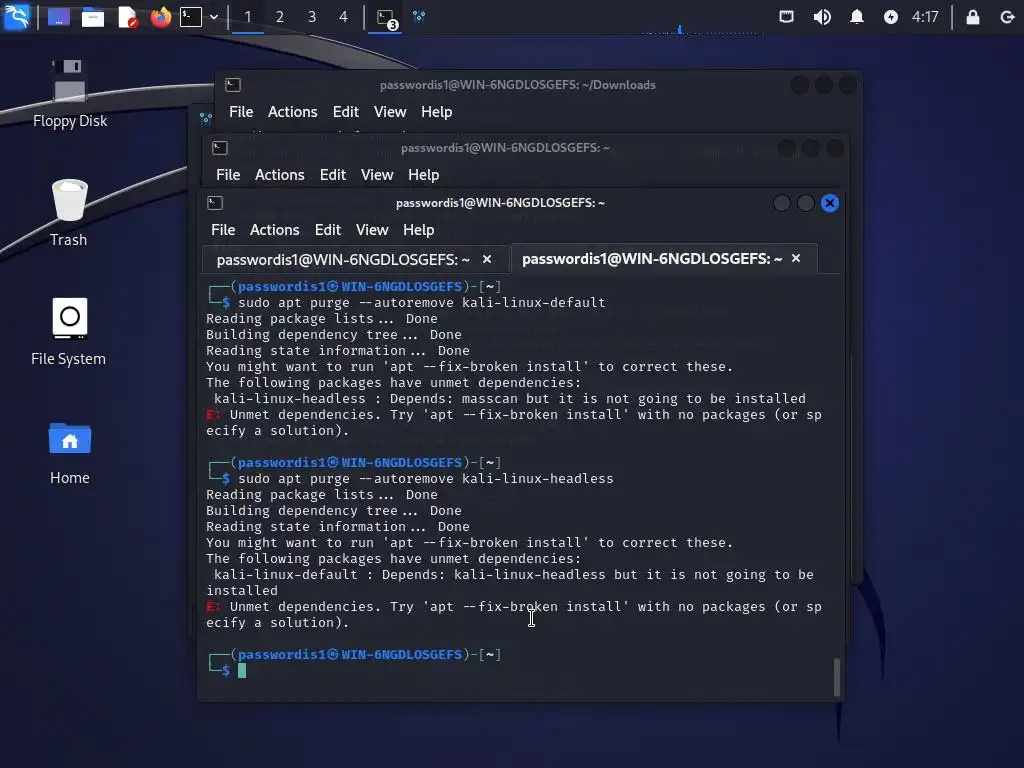
Task: Click the 'Depends: masscan' error line
Action: tap(510, 398)
